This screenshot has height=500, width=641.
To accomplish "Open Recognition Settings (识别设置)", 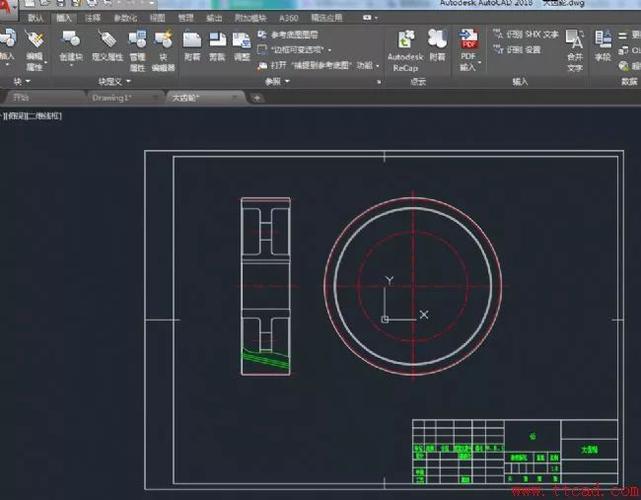I will (x=517, y=50).
